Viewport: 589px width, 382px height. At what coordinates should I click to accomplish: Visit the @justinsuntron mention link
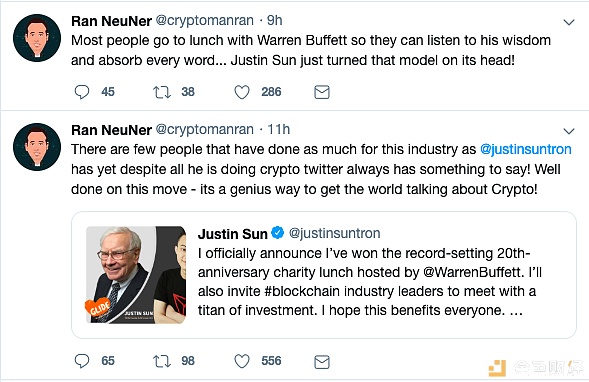pos(526,149)
